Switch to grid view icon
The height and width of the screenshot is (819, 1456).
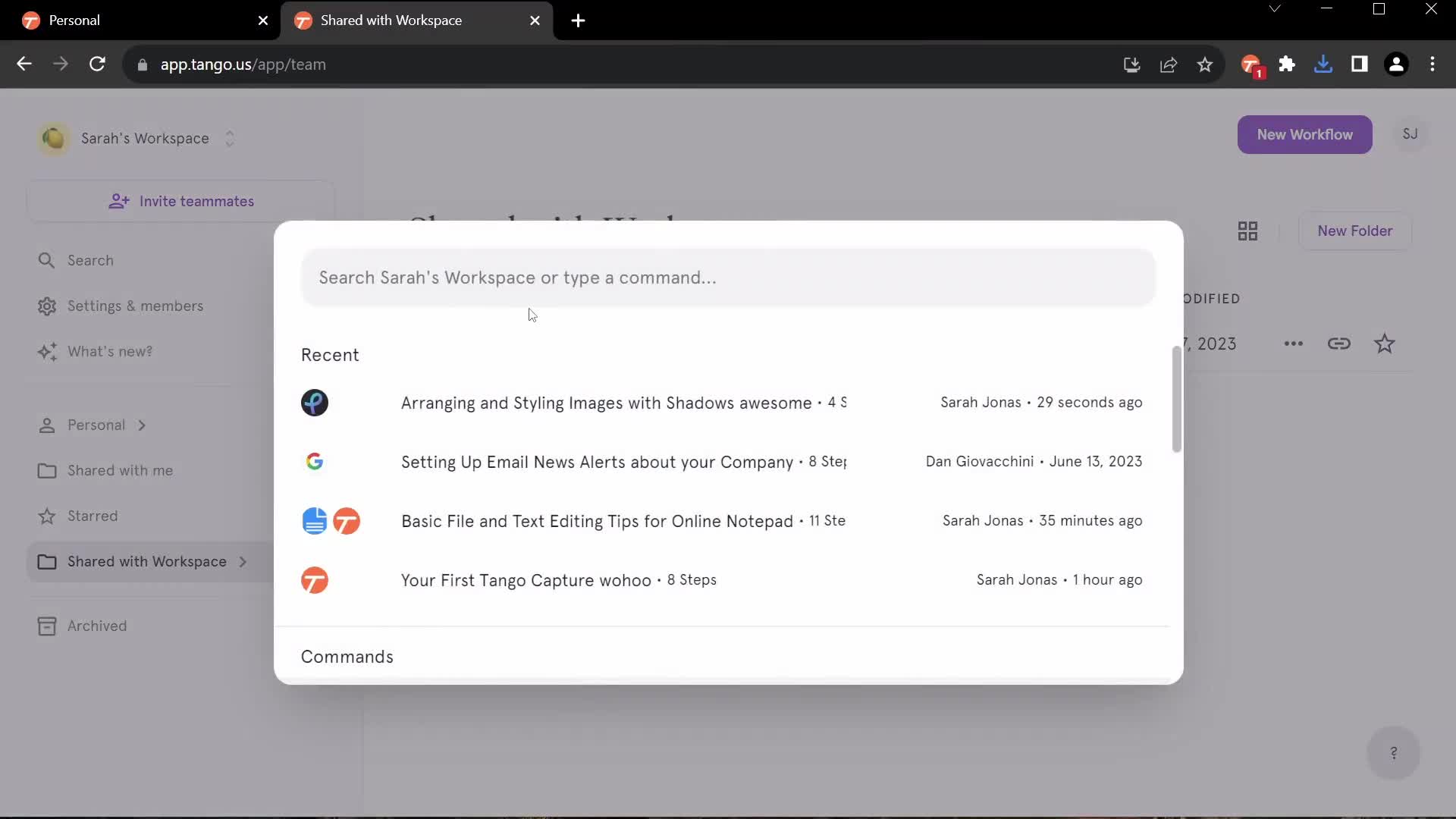1247,231
